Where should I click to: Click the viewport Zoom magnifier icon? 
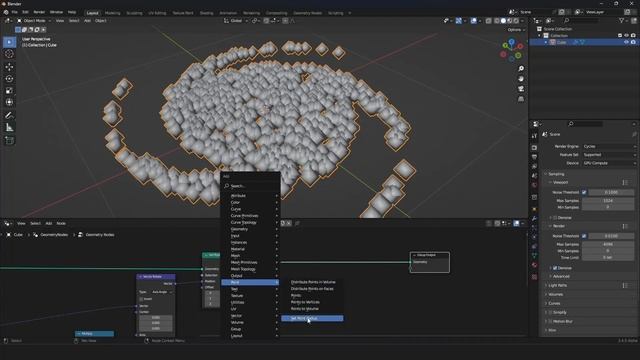[x=521, y=69]
